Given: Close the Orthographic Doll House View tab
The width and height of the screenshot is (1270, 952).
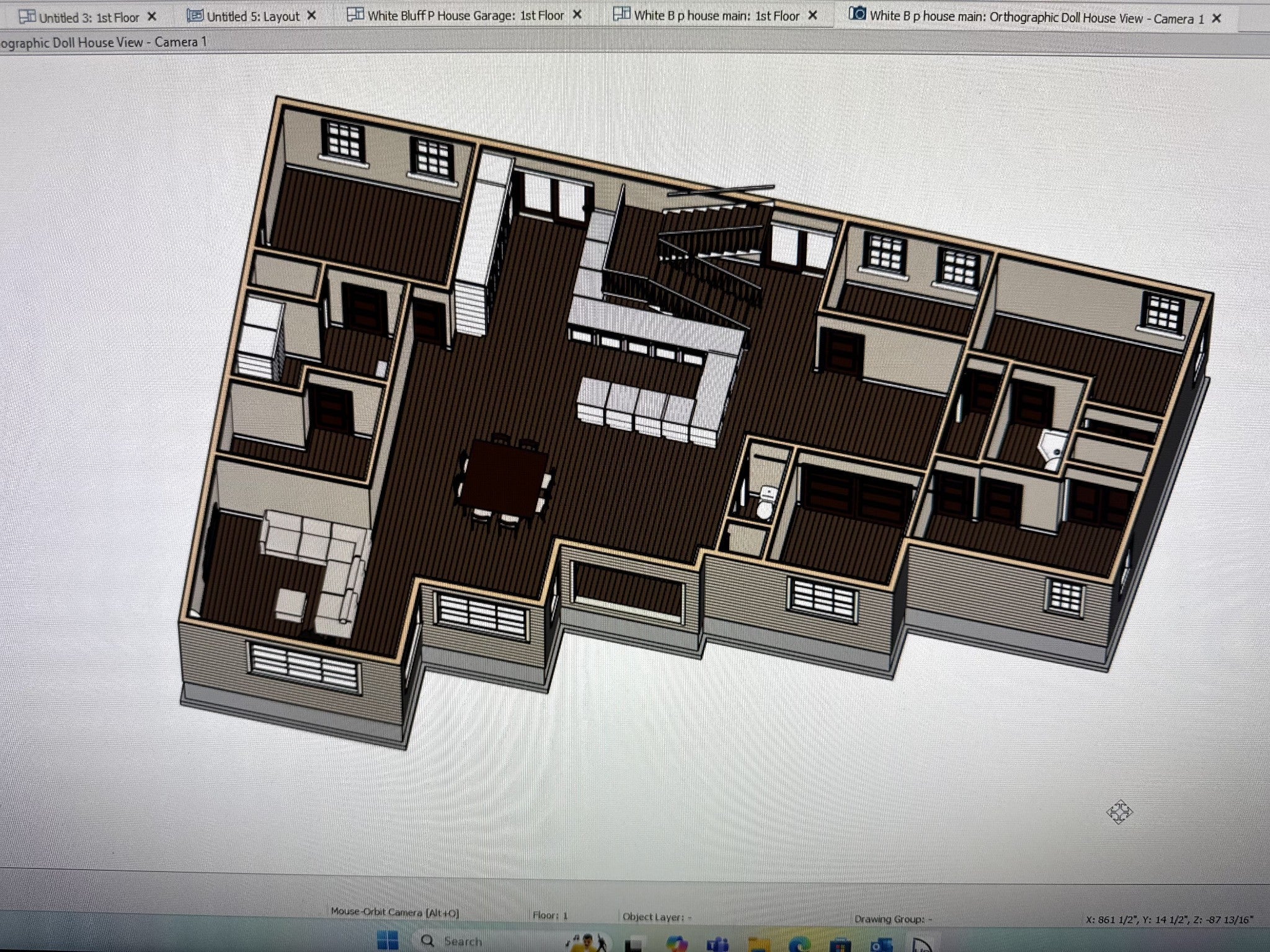Looking at the screenshot, I should [1217, 19].
